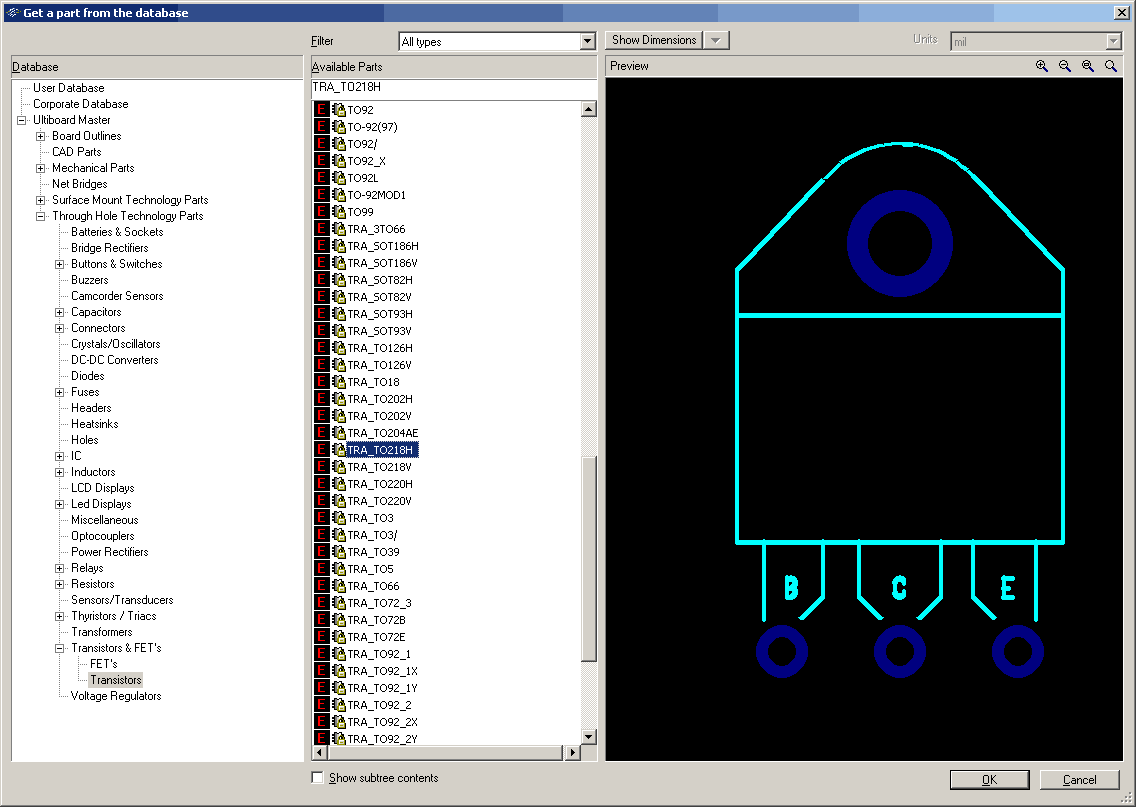The height and width of the screenshot is (807, 1136).
Task: Click the lock icon next to TRA_TO220H
Action: point(338,484)
